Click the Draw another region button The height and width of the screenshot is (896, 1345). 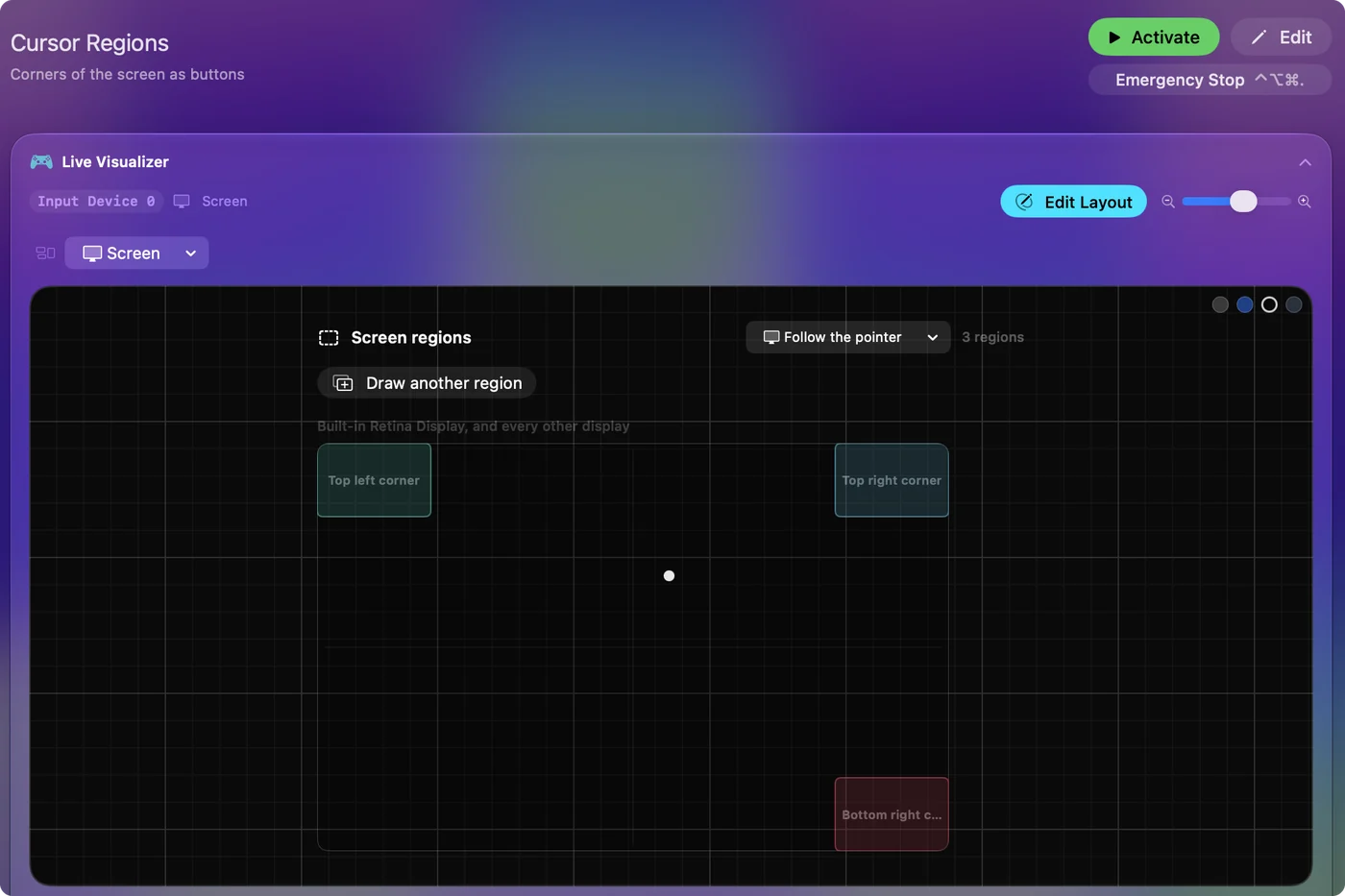tap(427, 383)
